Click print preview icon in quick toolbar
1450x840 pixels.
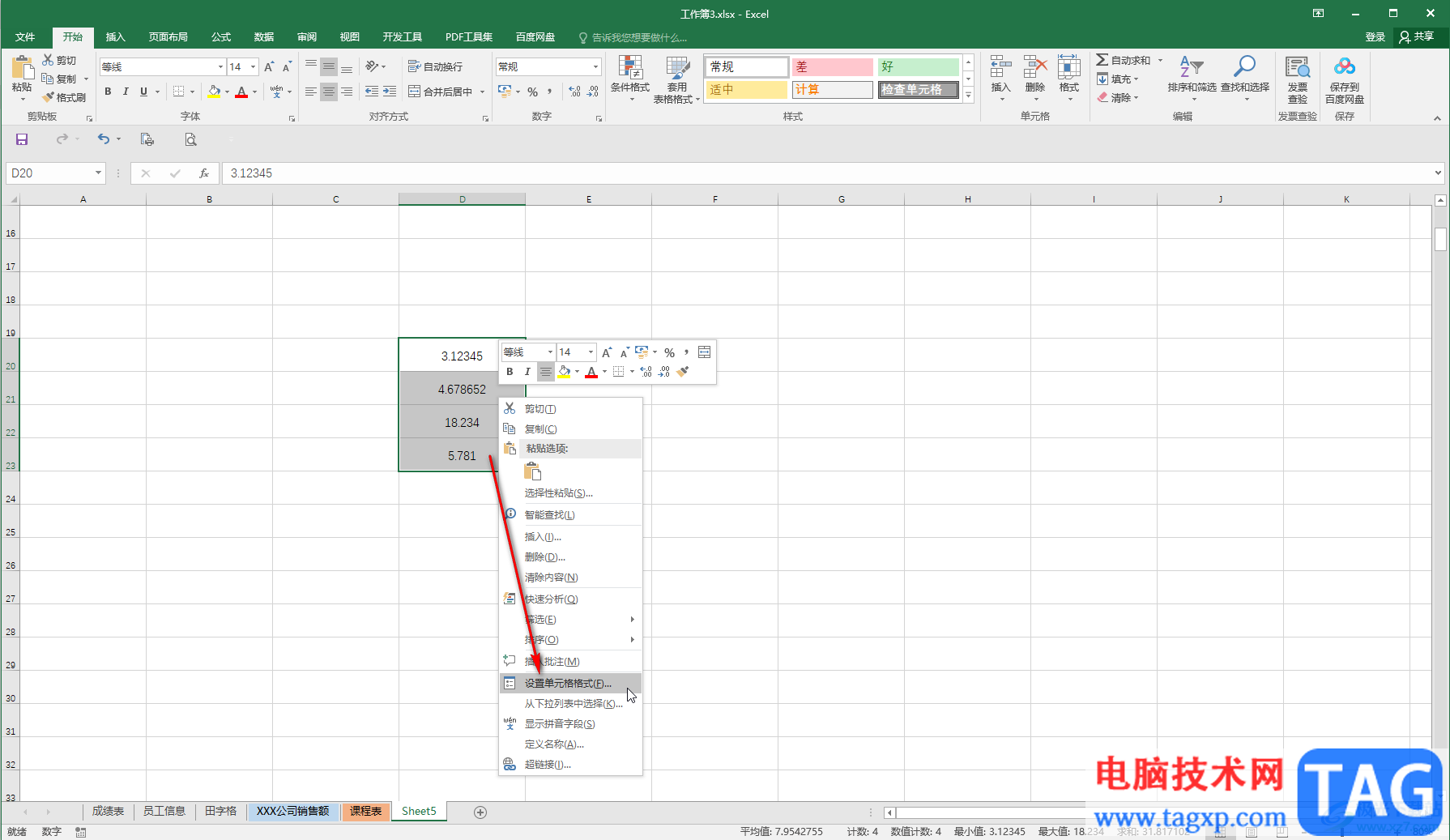pyautogui.click(x=190, y=139)
